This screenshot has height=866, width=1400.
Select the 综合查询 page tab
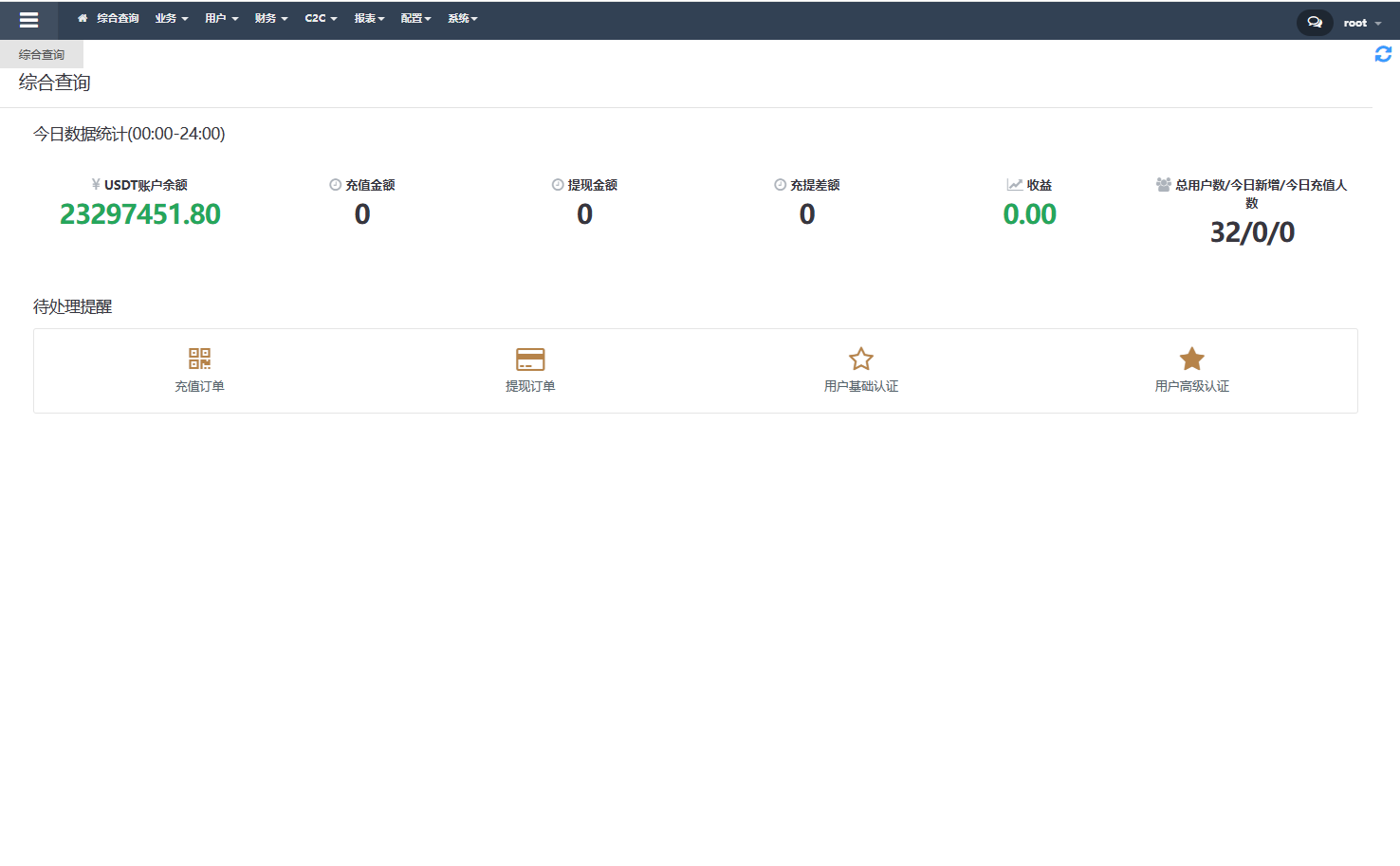pos(42,55)
